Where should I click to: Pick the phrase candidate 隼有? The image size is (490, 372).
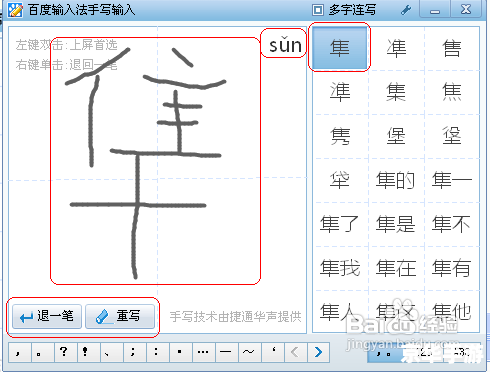[x=452, y=268]
